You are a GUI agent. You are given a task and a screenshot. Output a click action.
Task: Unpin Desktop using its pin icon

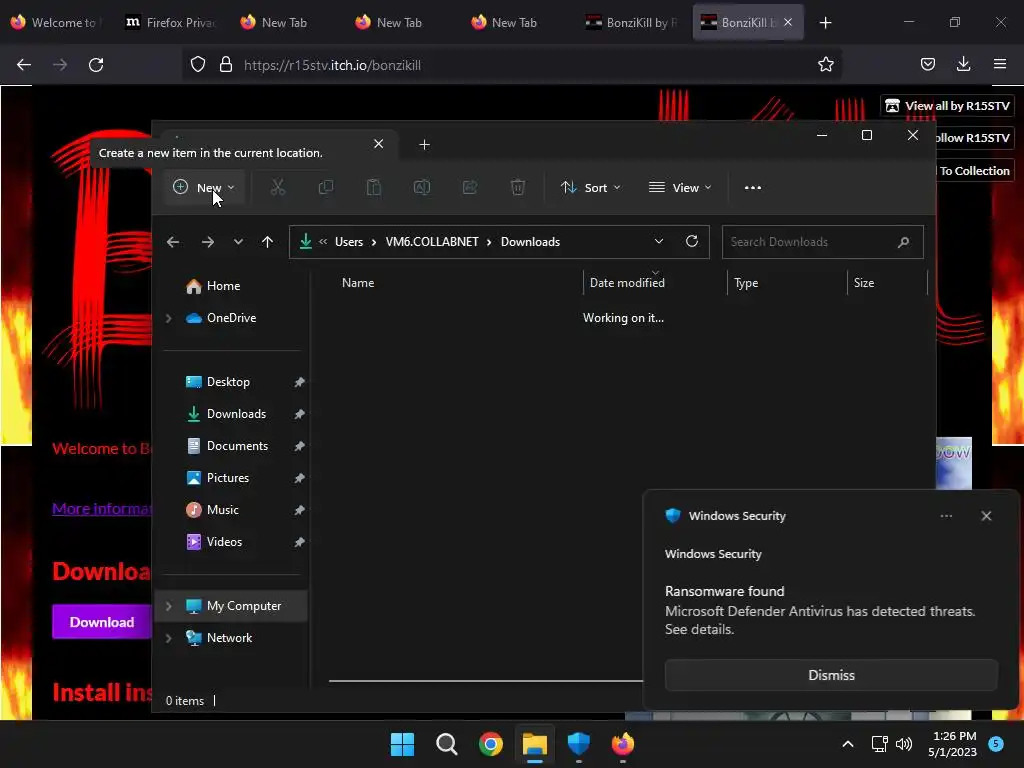click(x=299, y=382)
